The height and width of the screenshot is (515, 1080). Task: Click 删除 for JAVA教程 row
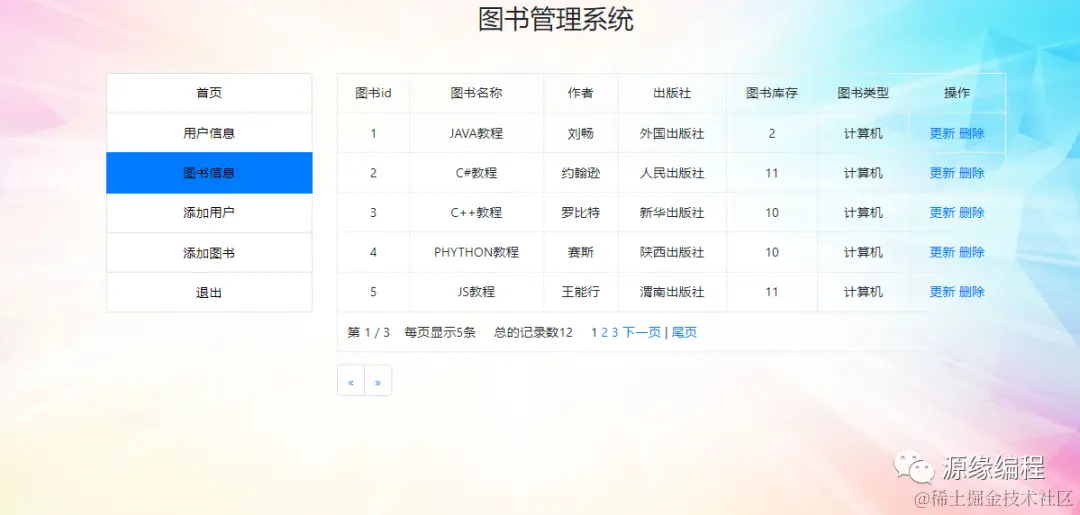pos(972,134)
